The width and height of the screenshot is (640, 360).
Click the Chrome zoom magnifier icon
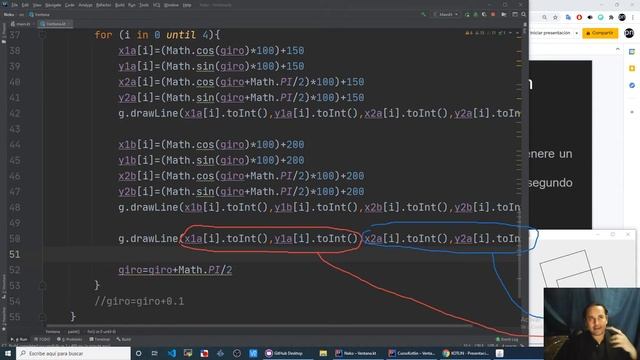[544, 18]
